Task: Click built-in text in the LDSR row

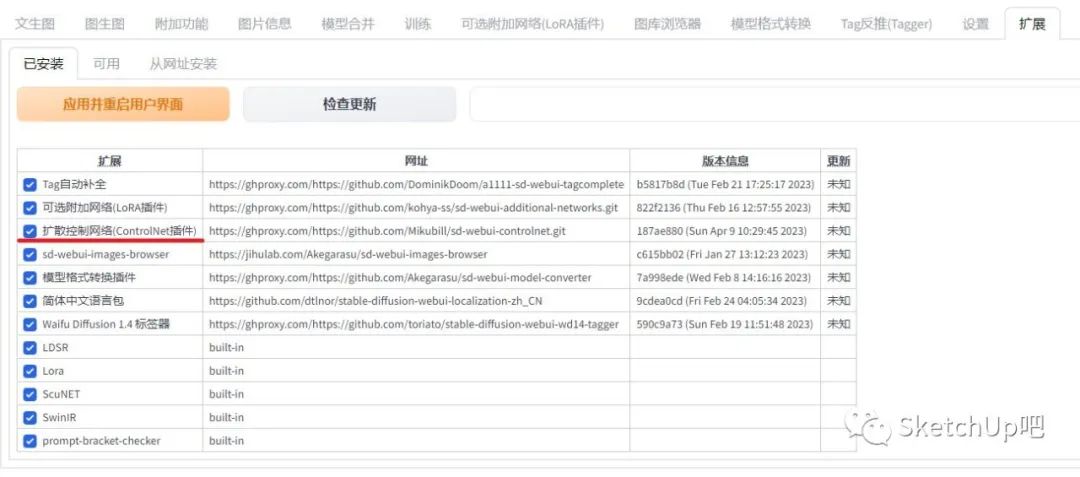Action: click(226, 348)
